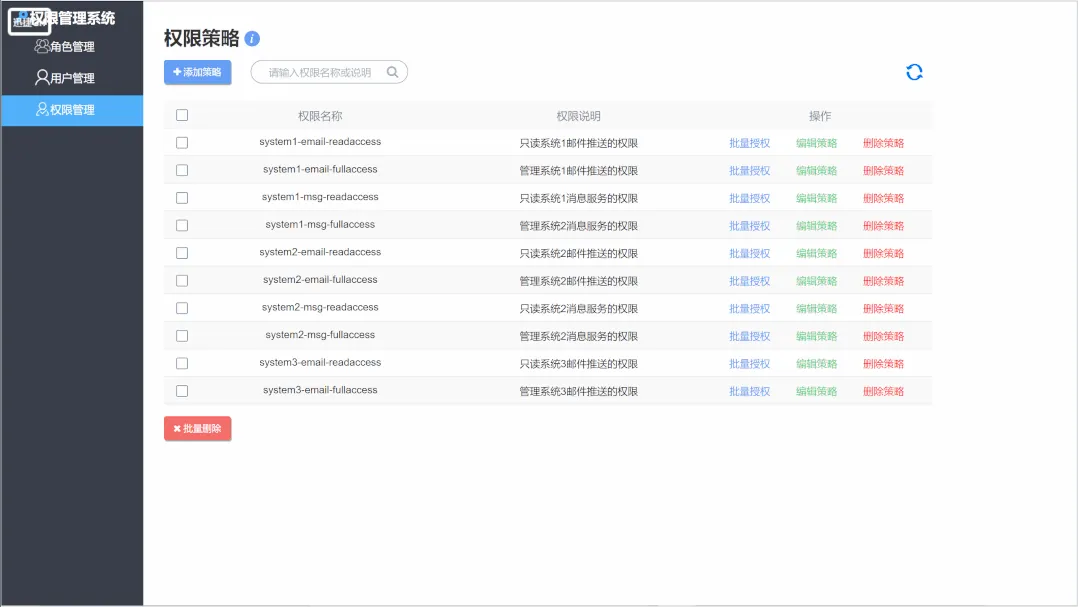Check the system1-email-readaccess row checkbox
The image size is (1078, 607).
[182, 142]
